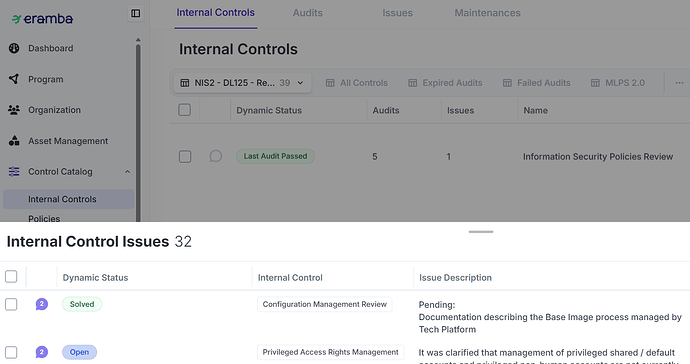The image size is (690, 364).
Task: Sort by the Audits column header
Action: pyautogui.click(x=386, y=110)
